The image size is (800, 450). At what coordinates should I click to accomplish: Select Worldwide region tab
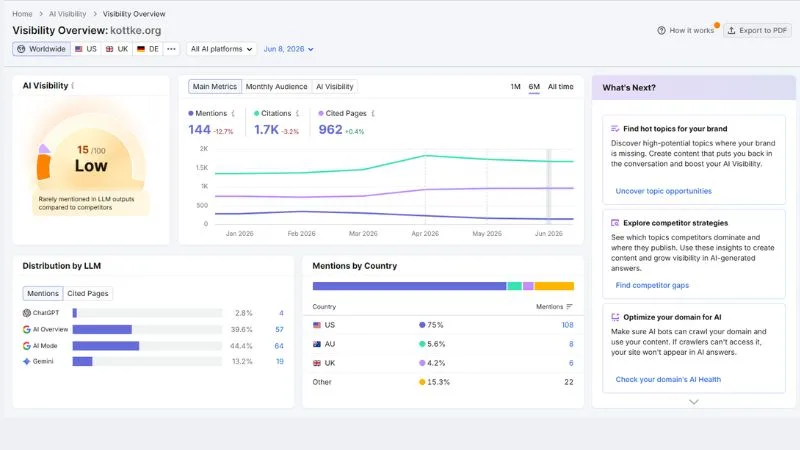click(x=41, y=49)
